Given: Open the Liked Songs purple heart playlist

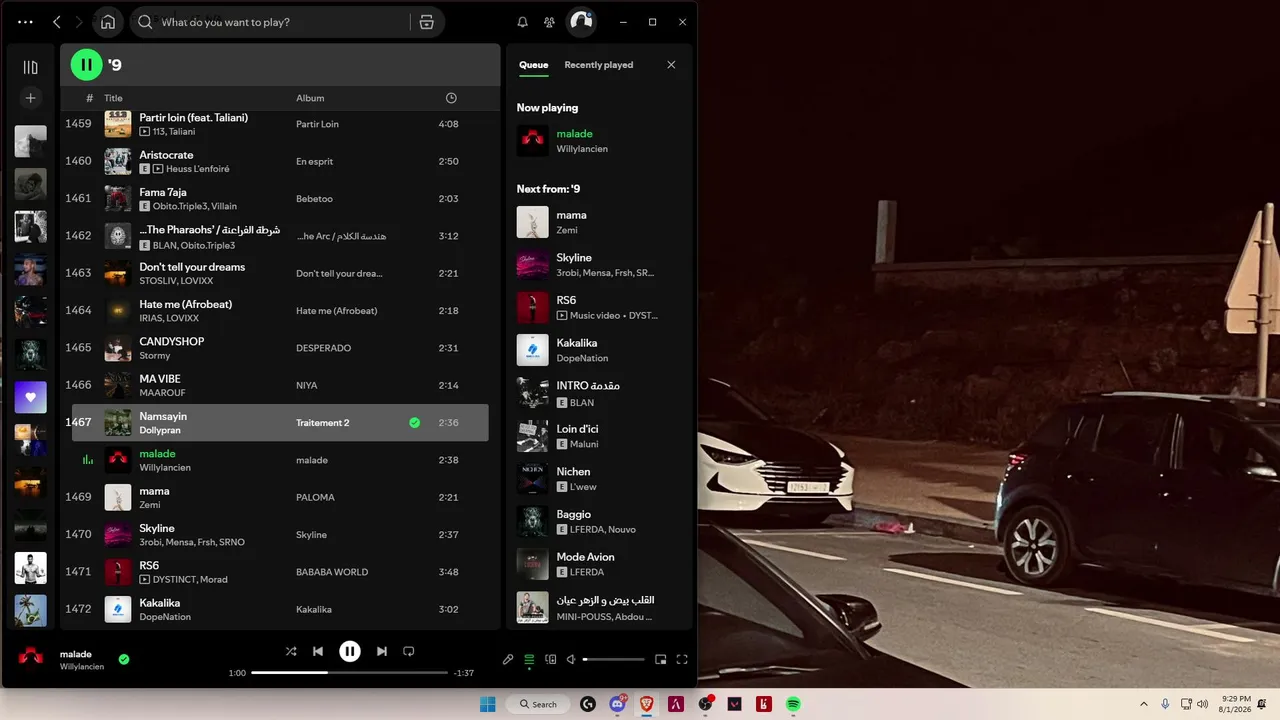Looking at the screenshot, I should coord(31,397).
